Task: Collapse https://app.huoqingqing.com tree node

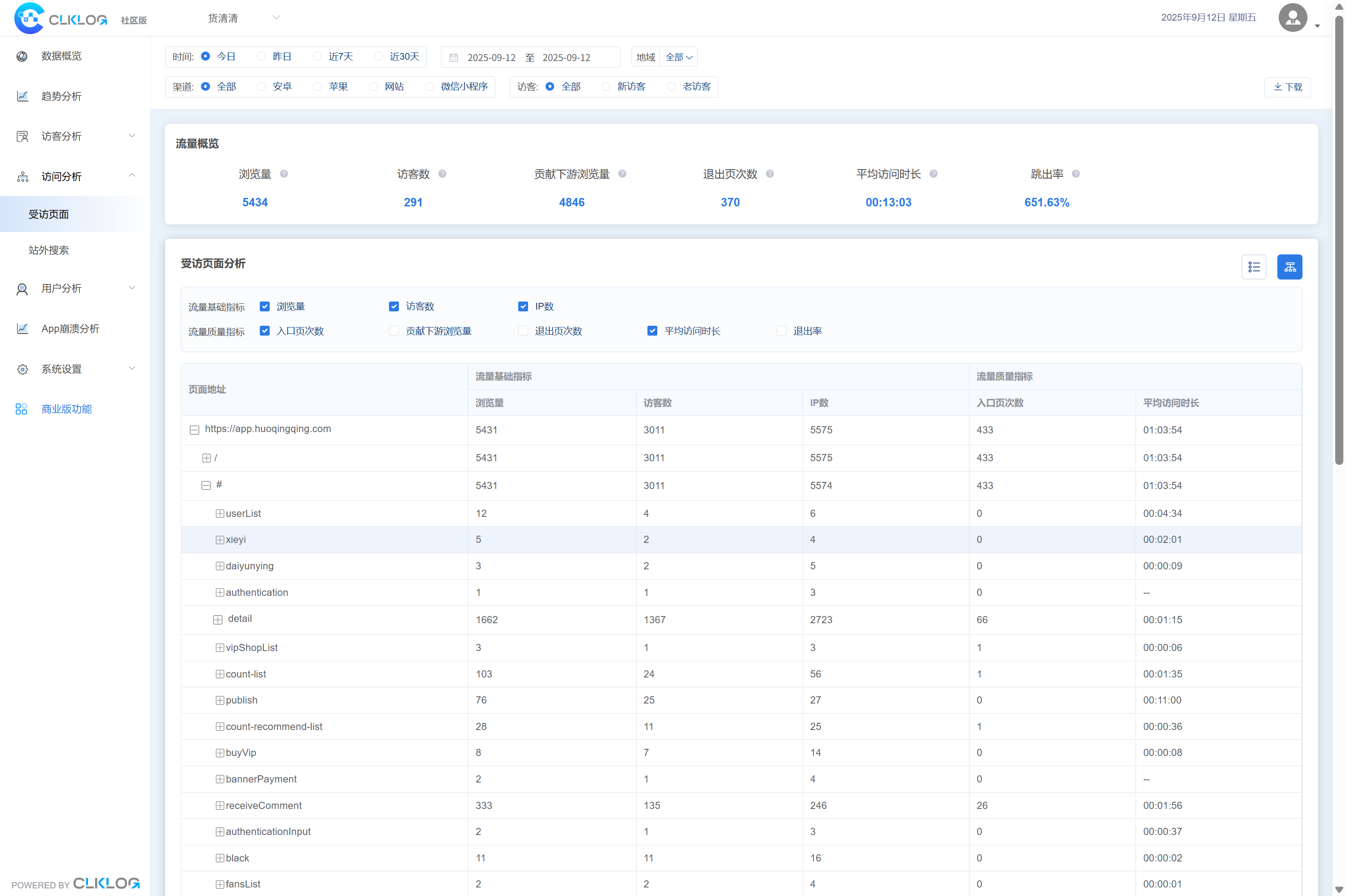Action: [x=194, y=430]
